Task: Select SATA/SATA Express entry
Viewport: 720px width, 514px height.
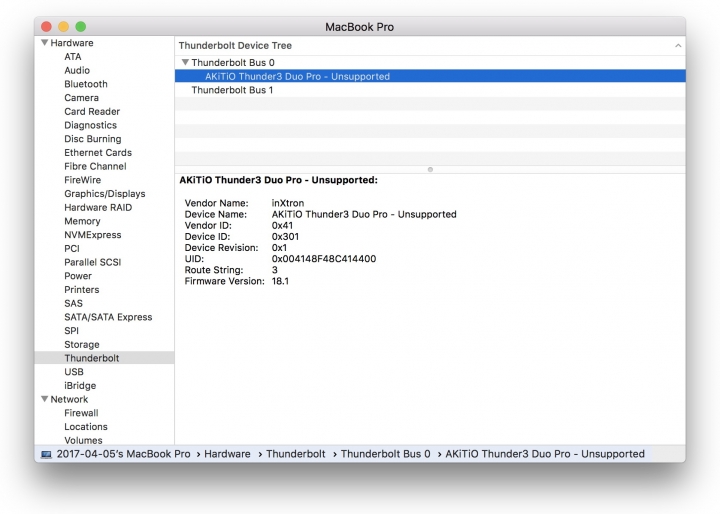Action: (108, 317)
